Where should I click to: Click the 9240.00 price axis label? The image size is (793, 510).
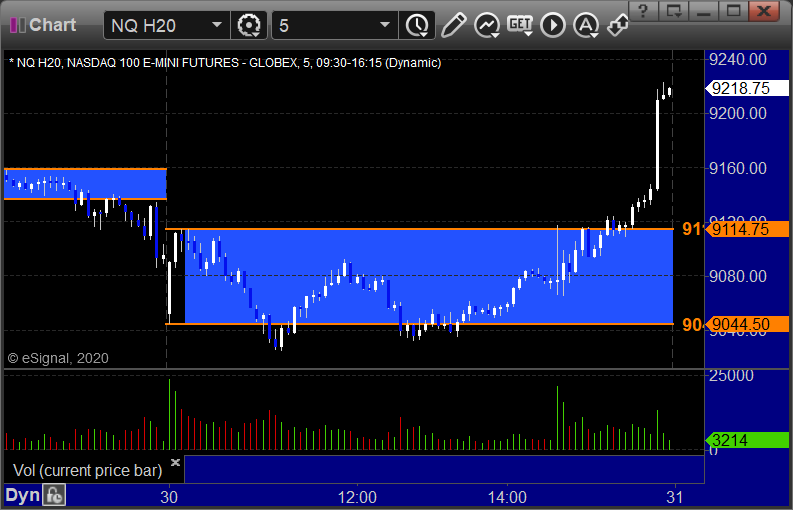pos(738,60)
